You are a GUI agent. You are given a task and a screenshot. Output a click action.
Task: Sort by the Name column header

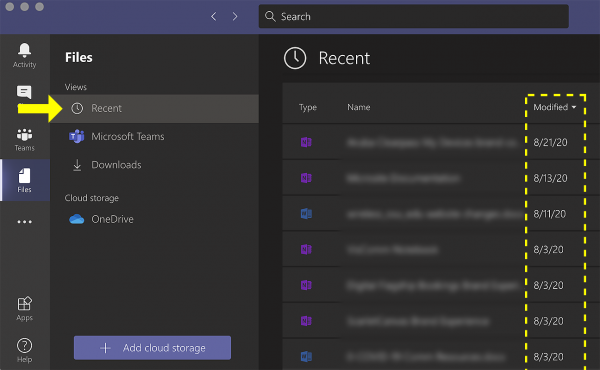tap(359, 107)
